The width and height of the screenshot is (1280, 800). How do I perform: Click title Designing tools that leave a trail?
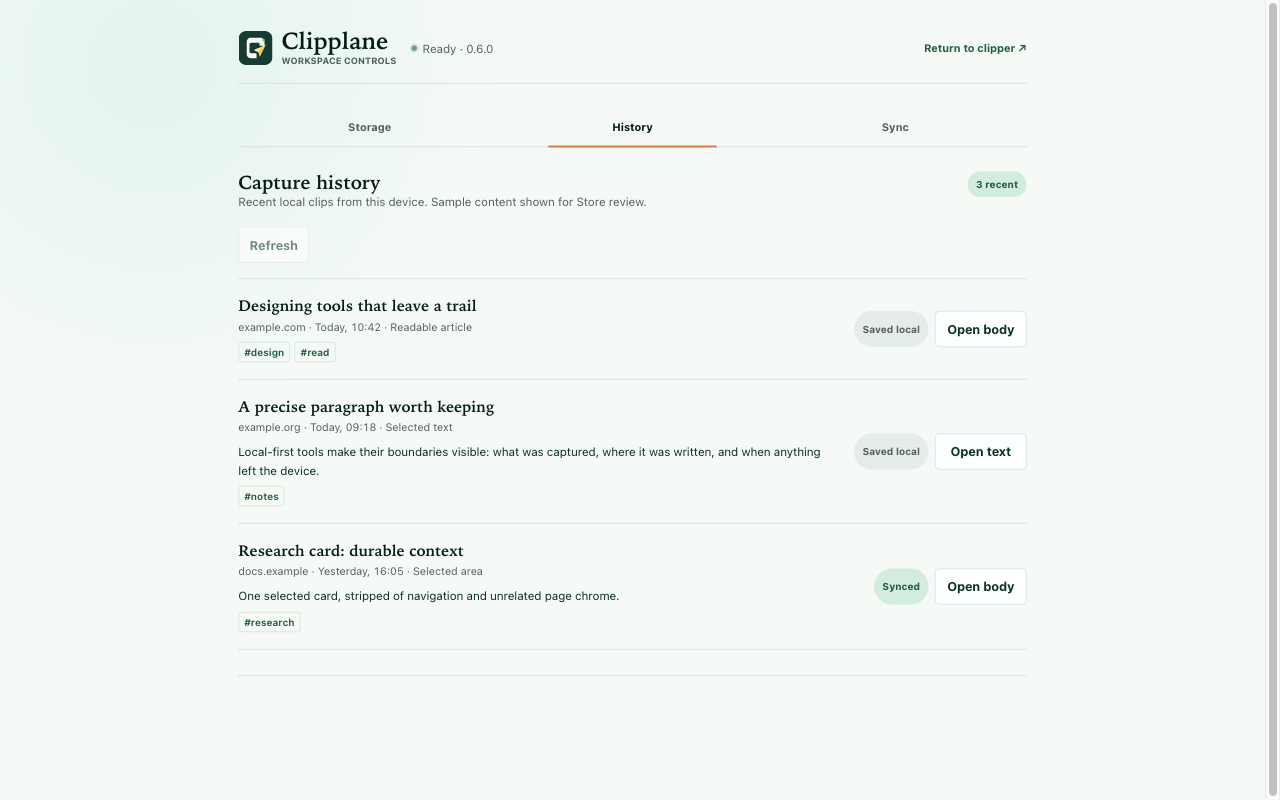(357, 306)
